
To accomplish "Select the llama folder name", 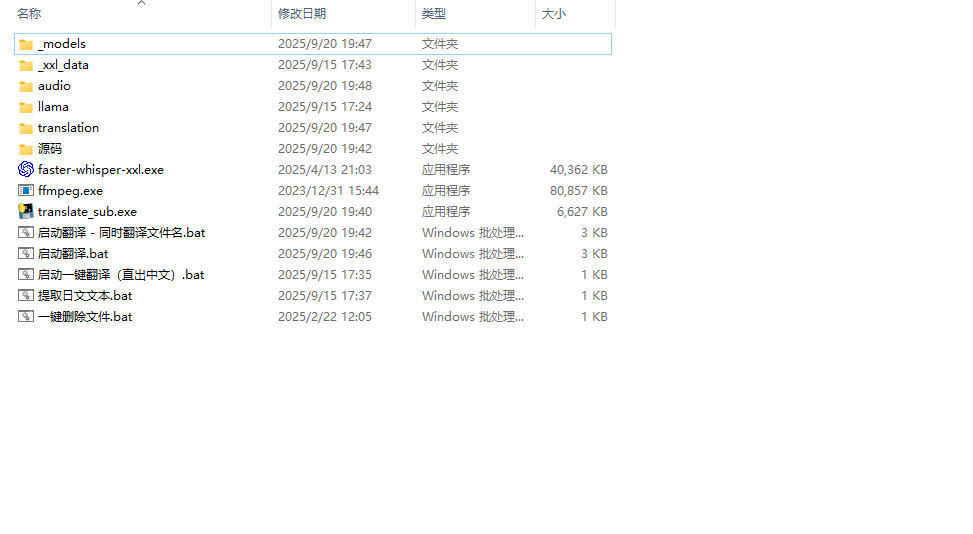I will click(53, 107).
